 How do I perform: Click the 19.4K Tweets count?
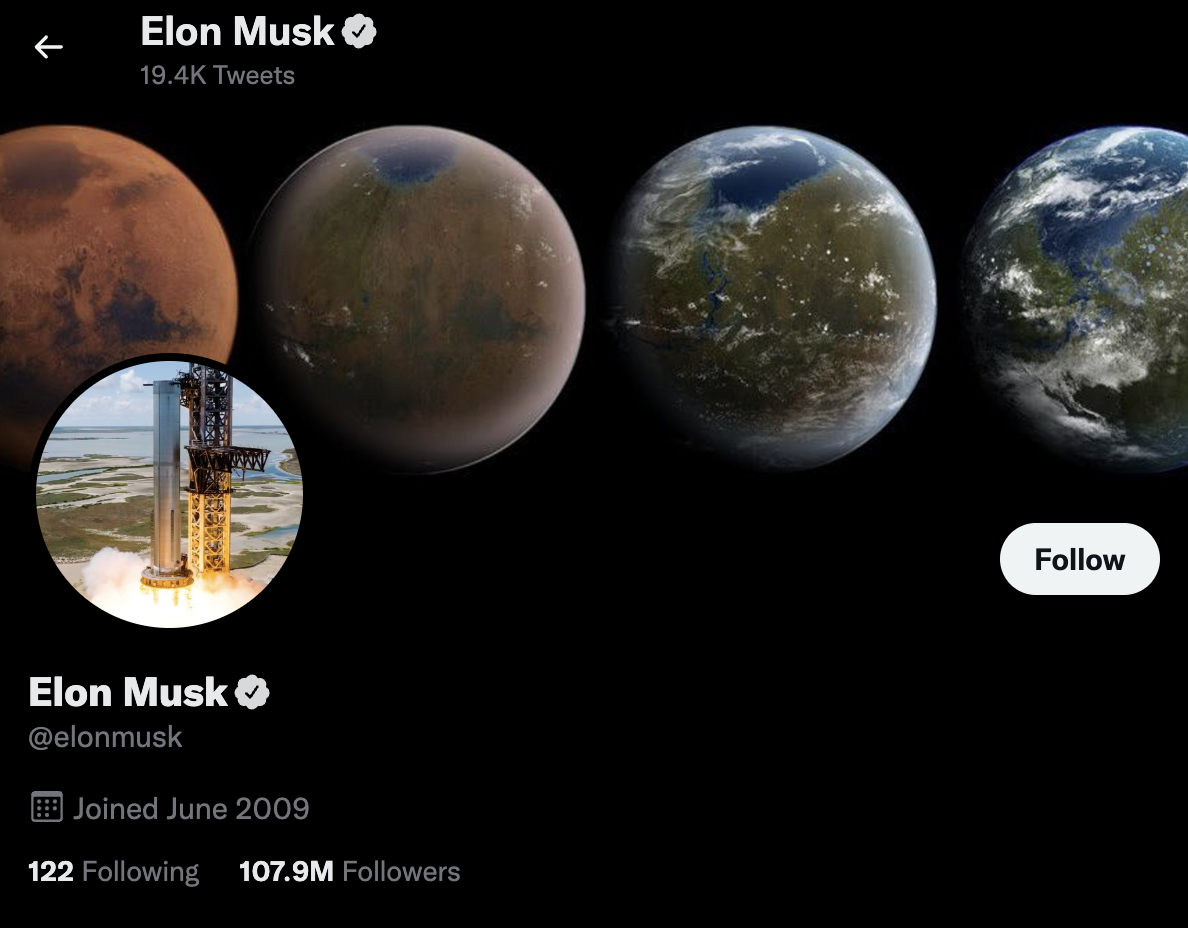pos(217,75)
